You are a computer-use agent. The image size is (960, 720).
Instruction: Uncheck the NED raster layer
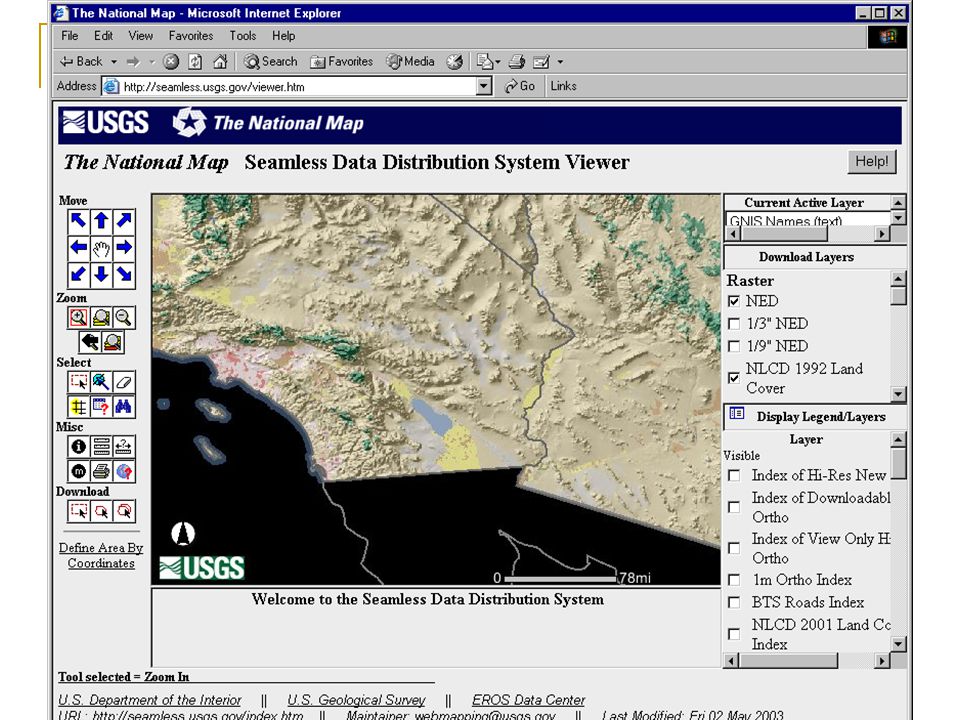(x=733, y=301)
